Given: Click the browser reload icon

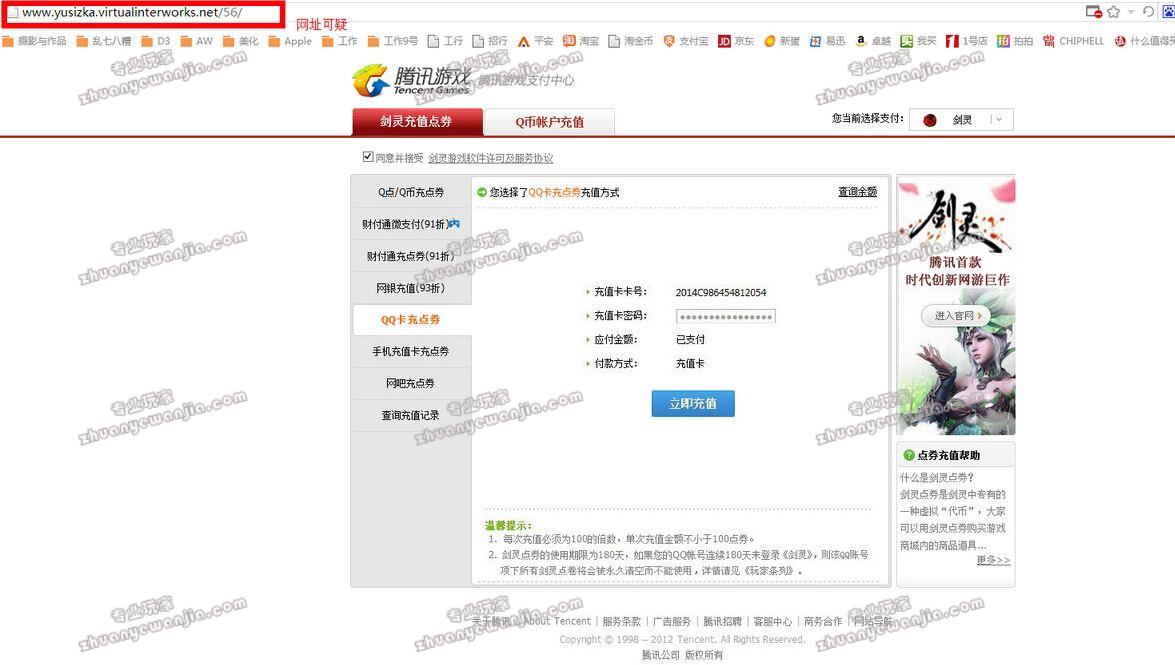Looking at the screenshot, I should point(1148,12).
